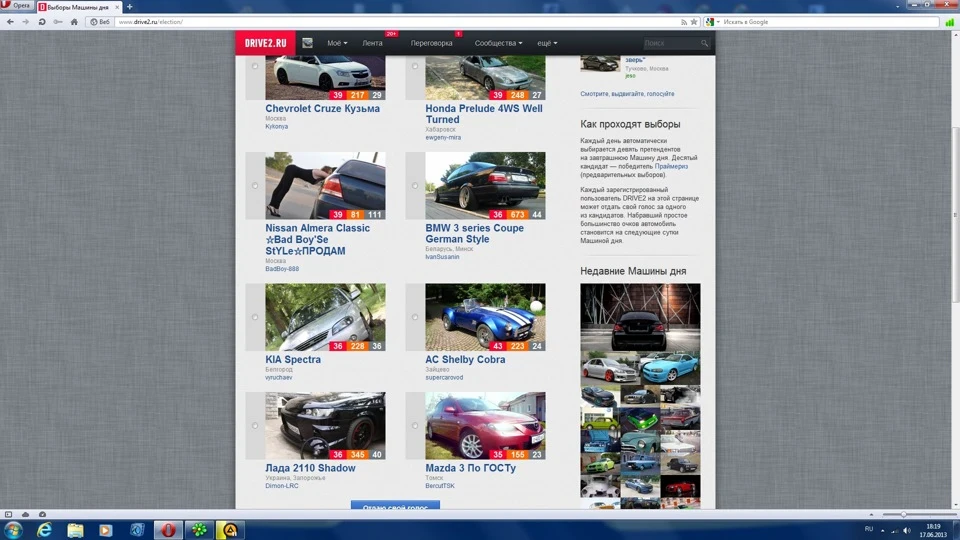Open Google search engine dropdown arrow

point(718,22)
